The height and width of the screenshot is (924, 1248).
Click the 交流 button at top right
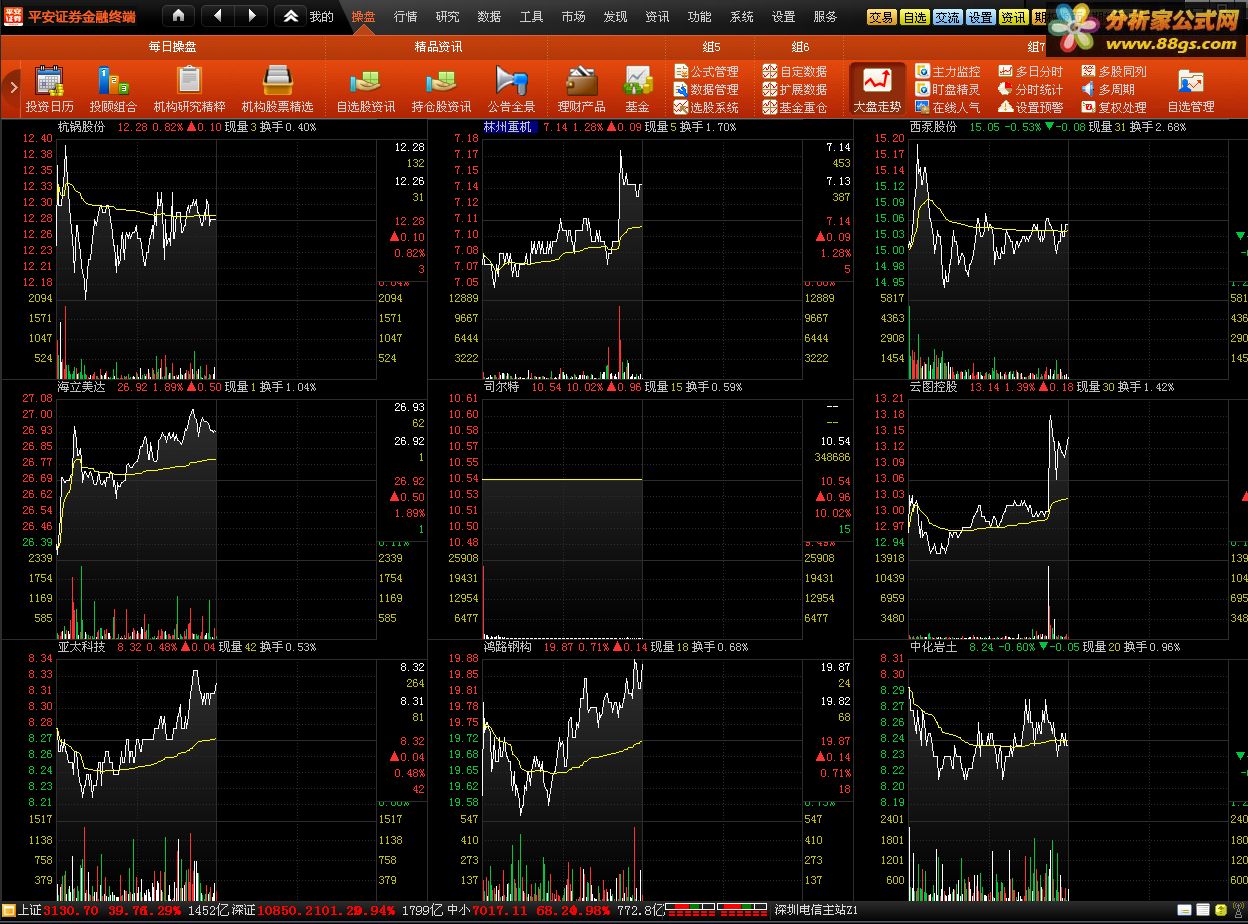(947, 17)
